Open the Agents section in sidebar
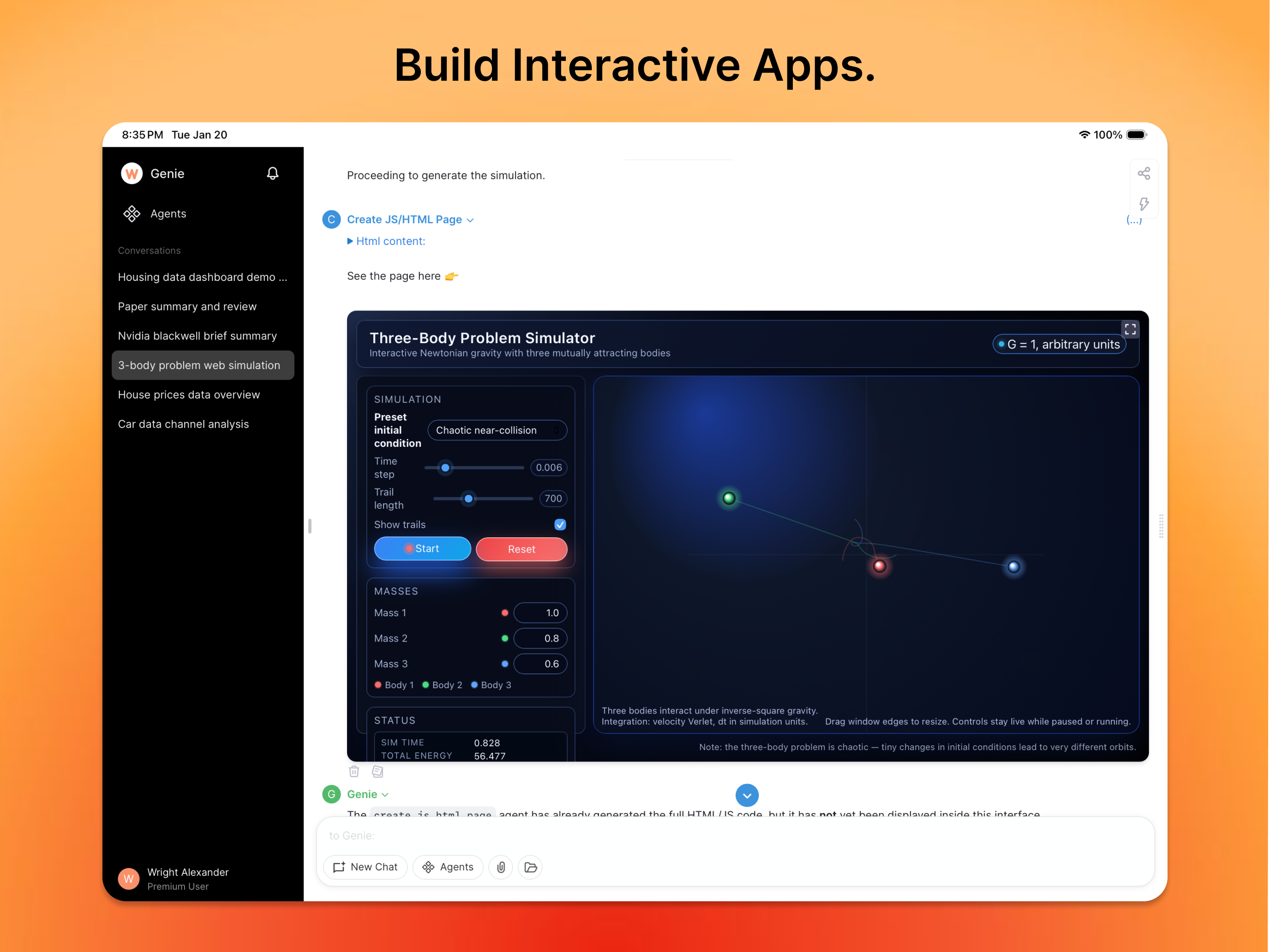Image resolution: width=1270 pixels, height=952 pixels. point(155,214)
